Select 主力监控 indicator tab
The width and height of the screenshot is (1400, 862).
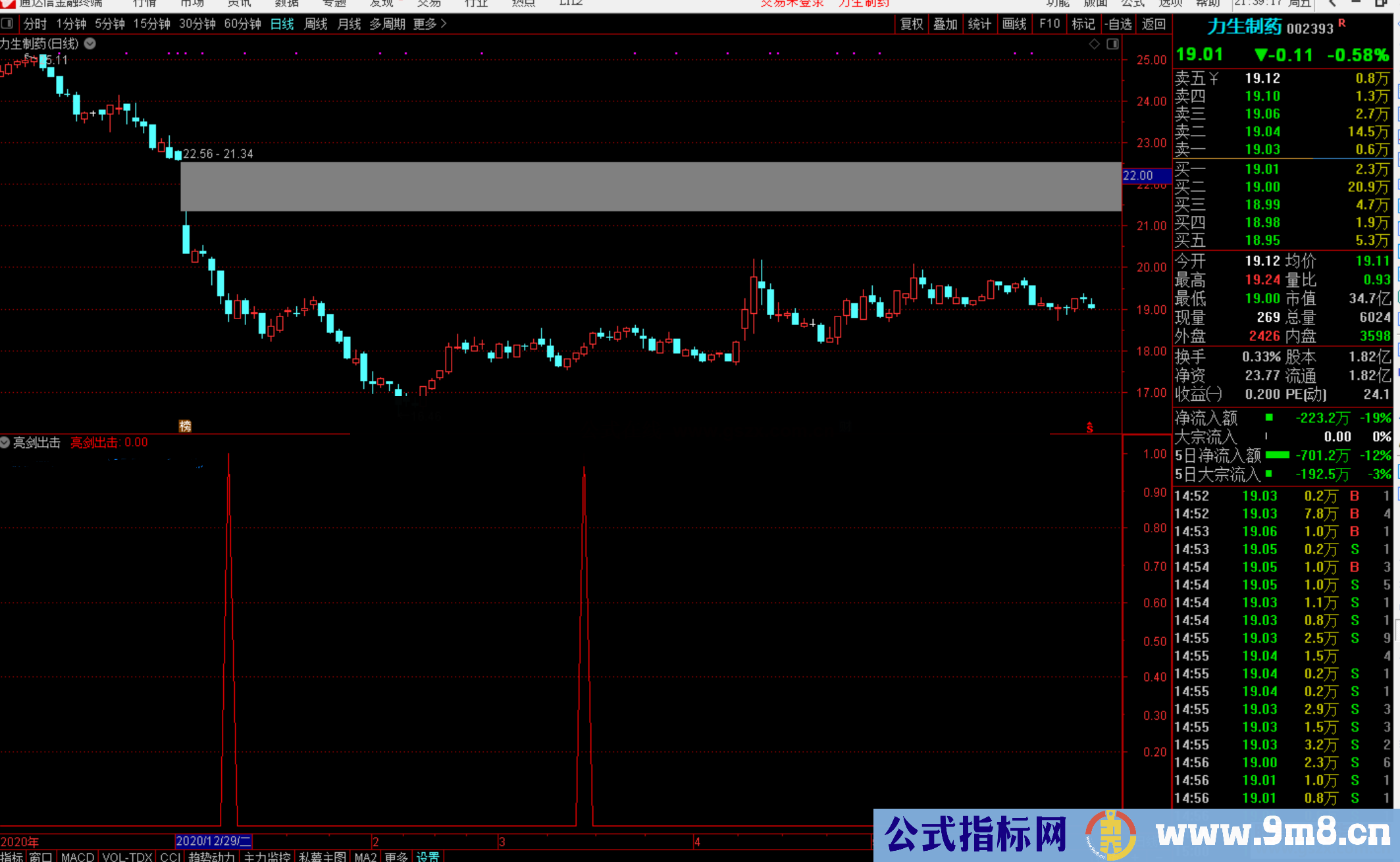(x=267, y=856)
